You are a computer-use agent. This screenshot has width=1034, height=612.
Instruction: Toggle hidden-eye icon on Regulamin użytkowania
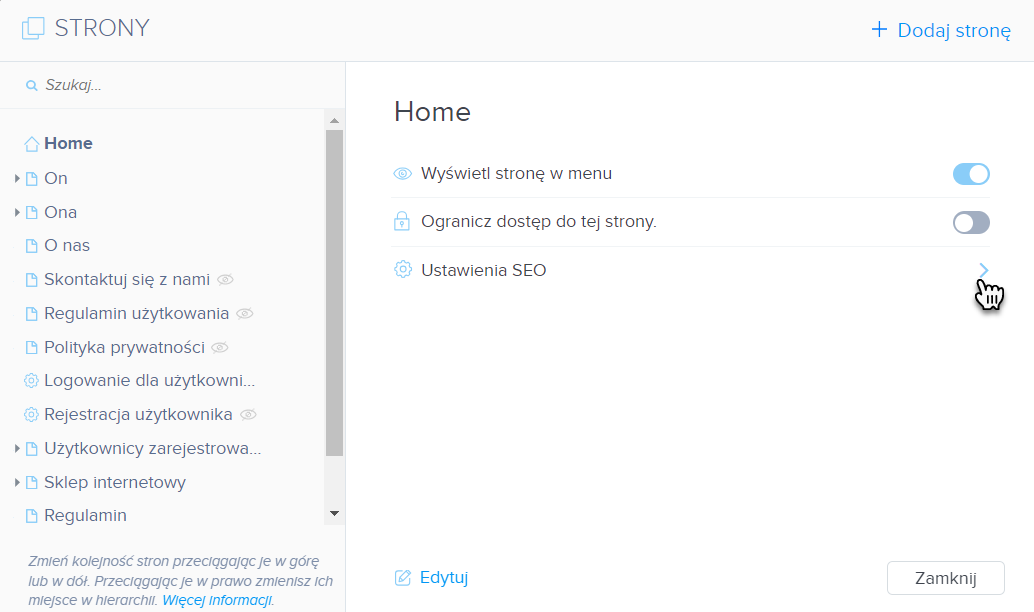[x=245, y=314]
